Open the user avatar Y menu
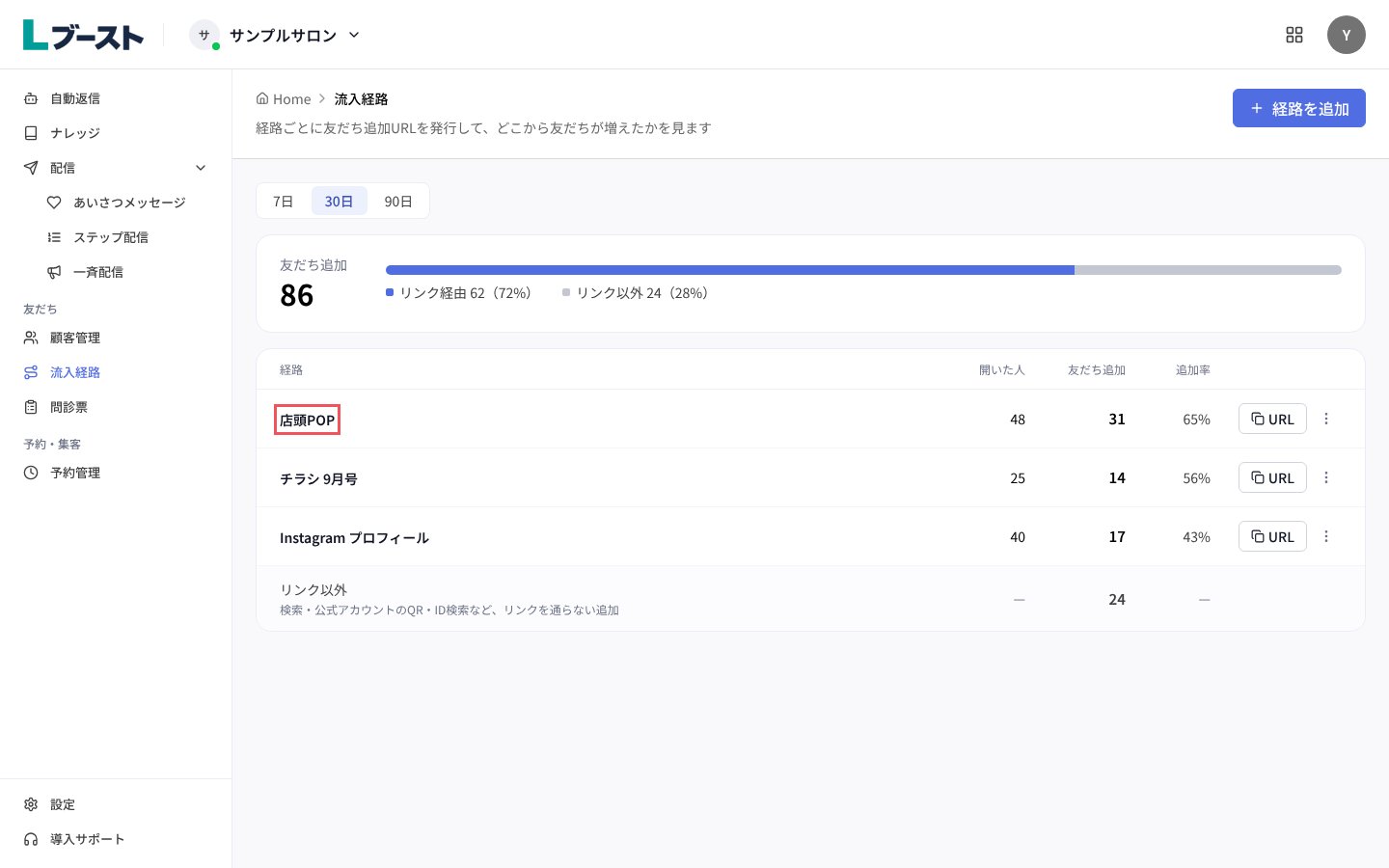 point(1347,35)
